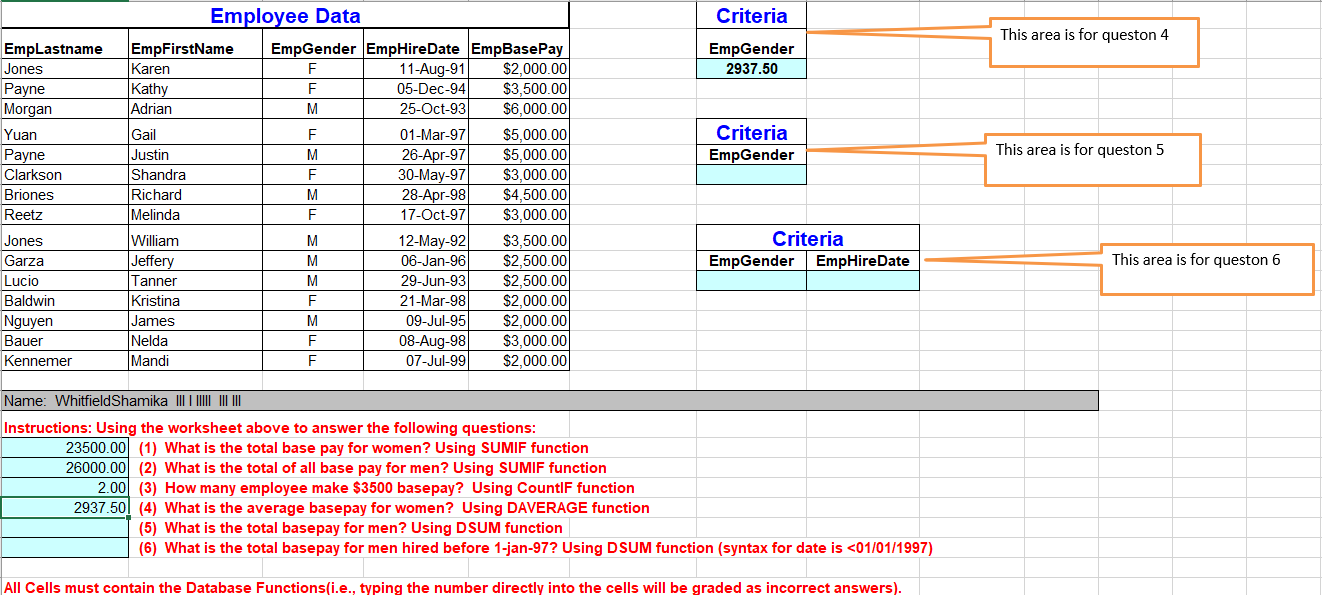The image size is (1322, 595).
Task: Select the callout pointing to question 6 criteria
Action: tap(1207, 268)
